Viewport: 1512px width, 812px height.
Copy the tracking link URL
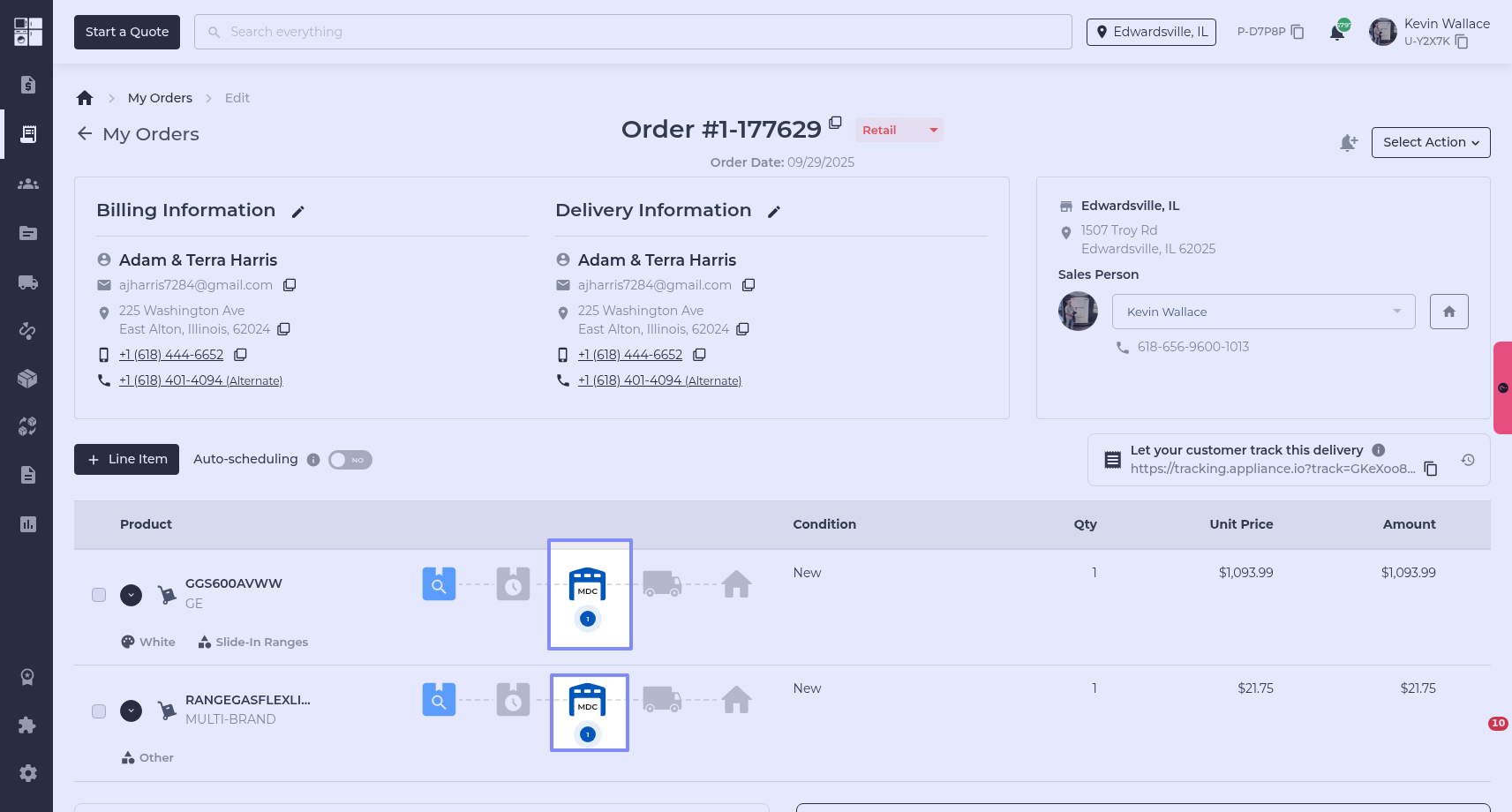1431,469
